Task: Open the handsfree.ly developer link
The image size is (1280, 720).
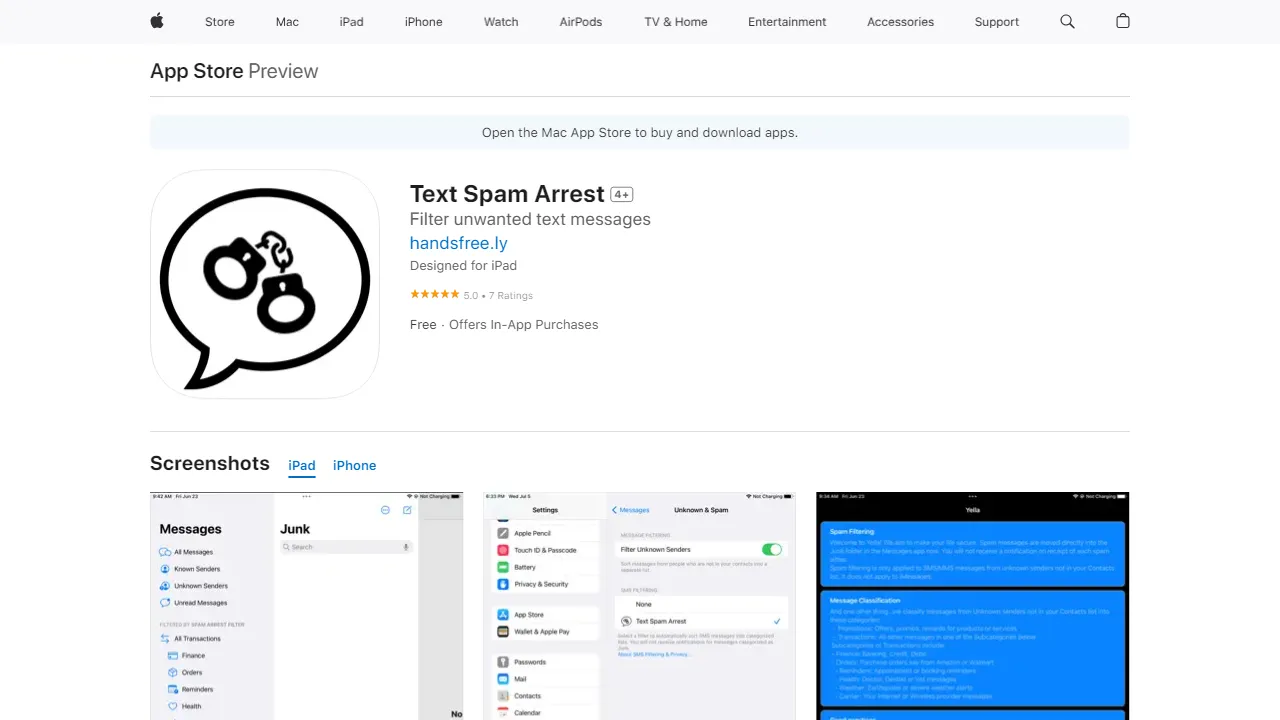Action: (459, 243)
